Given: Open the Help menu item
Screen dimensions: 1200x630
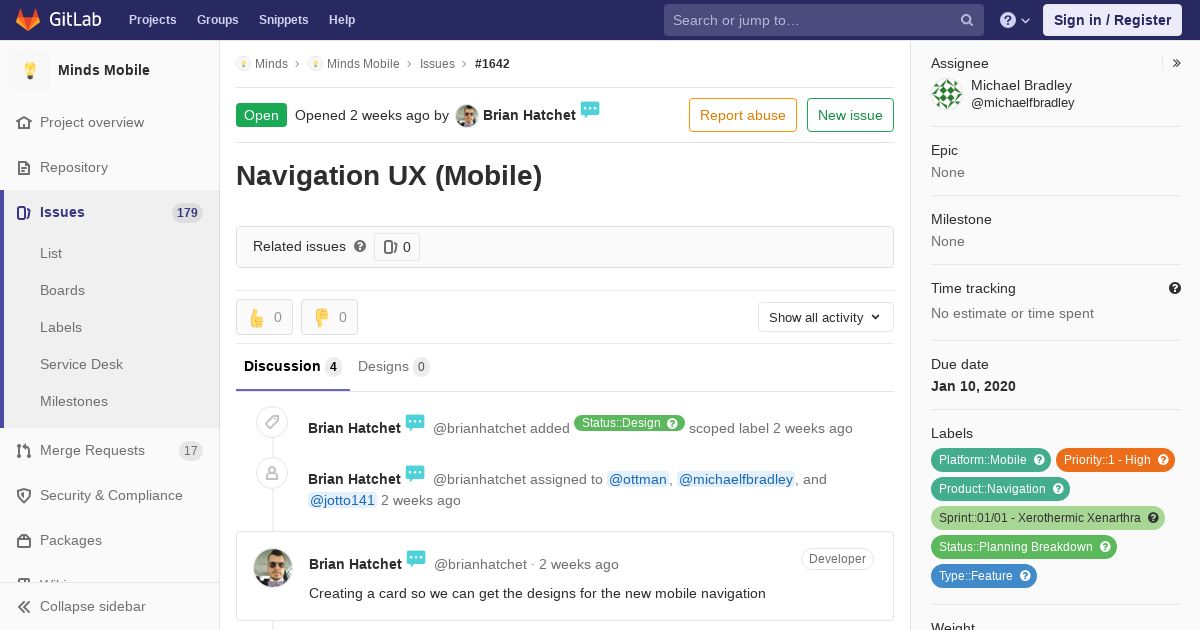Looking at the screenshot, I should (x=342, y=20).
